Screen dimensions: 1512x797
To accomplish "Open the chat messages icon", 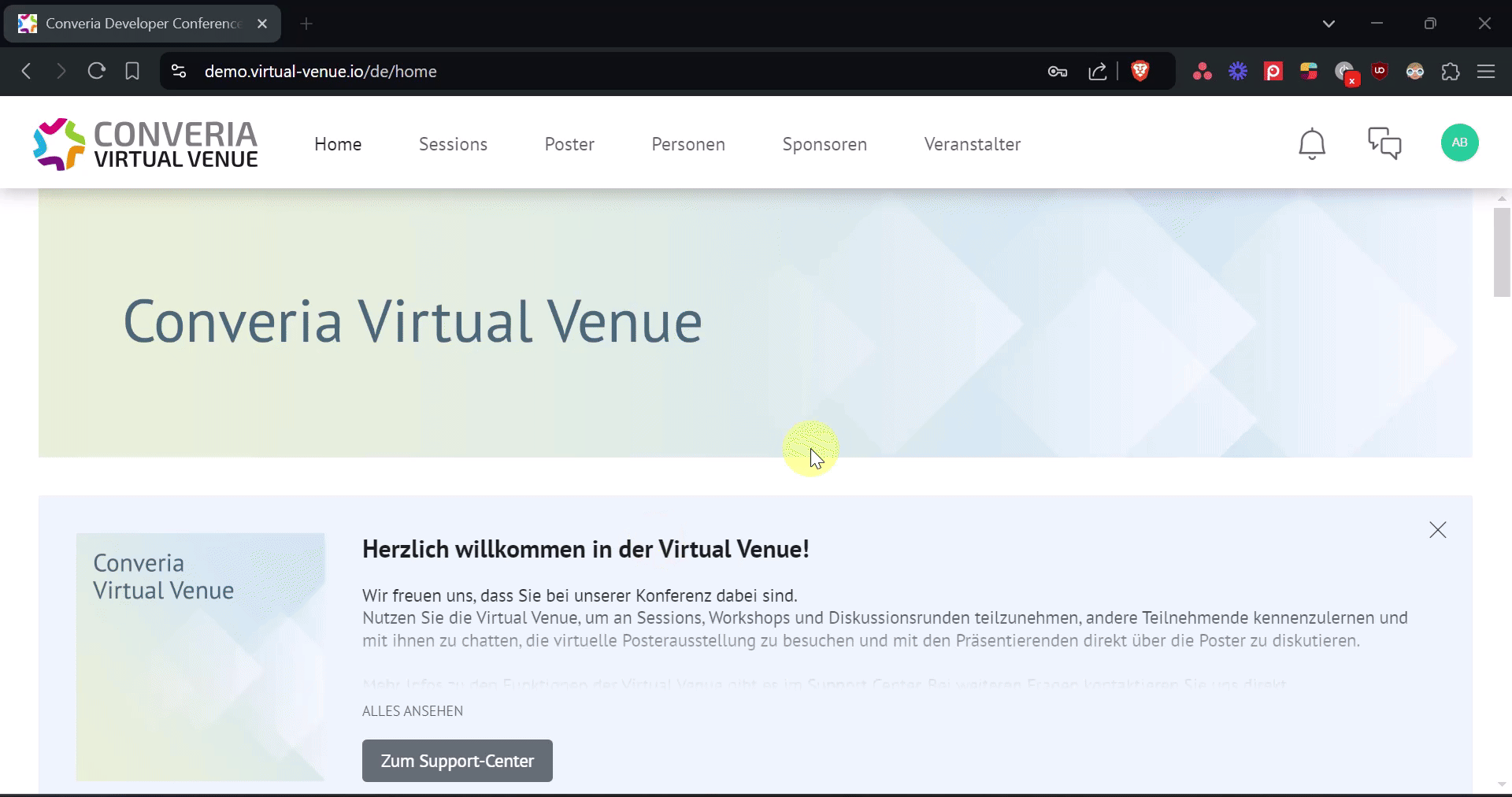I will pos(1384,143).
